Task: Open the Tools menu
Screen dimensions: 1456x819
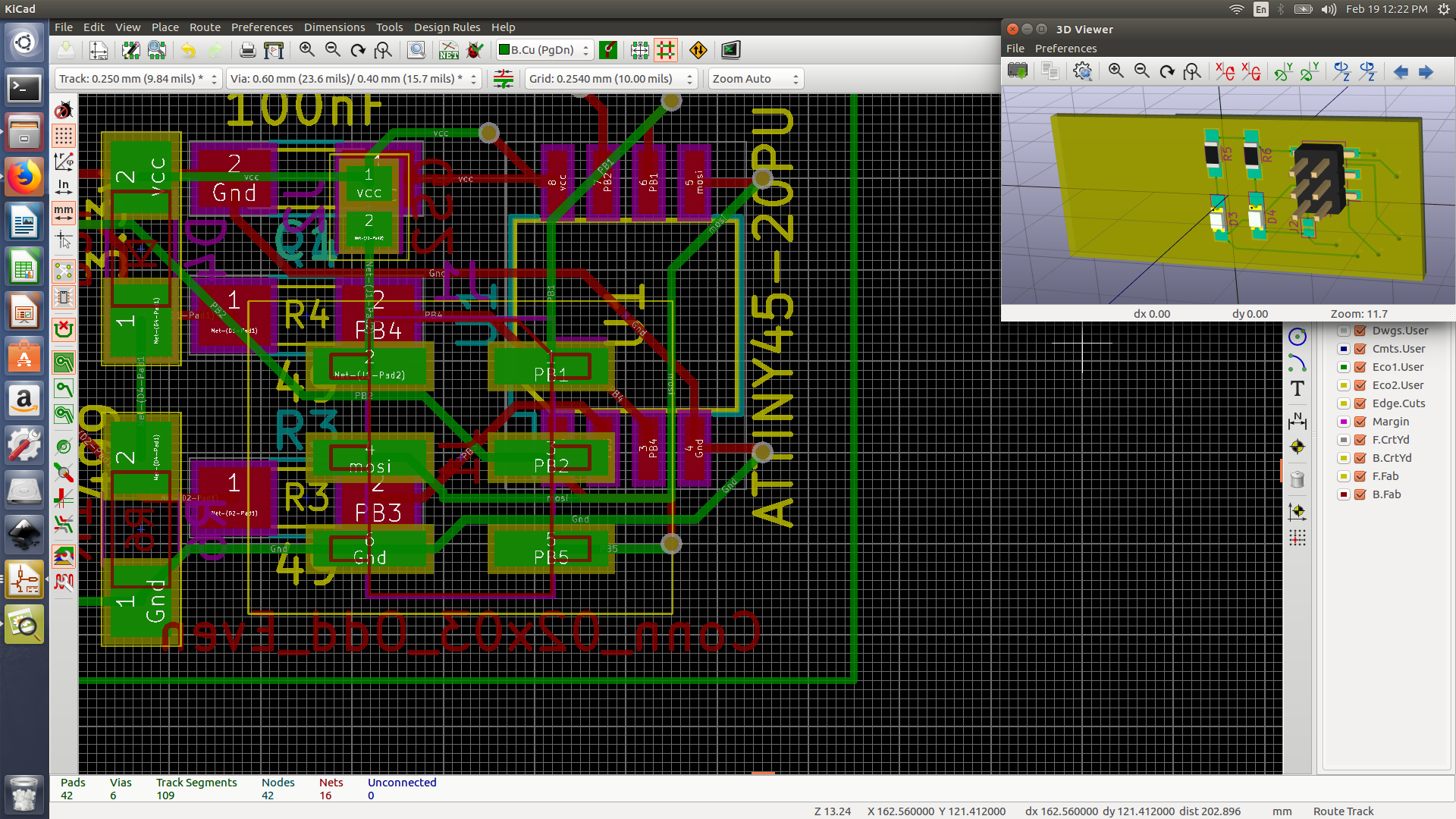Action: [389, 27]
